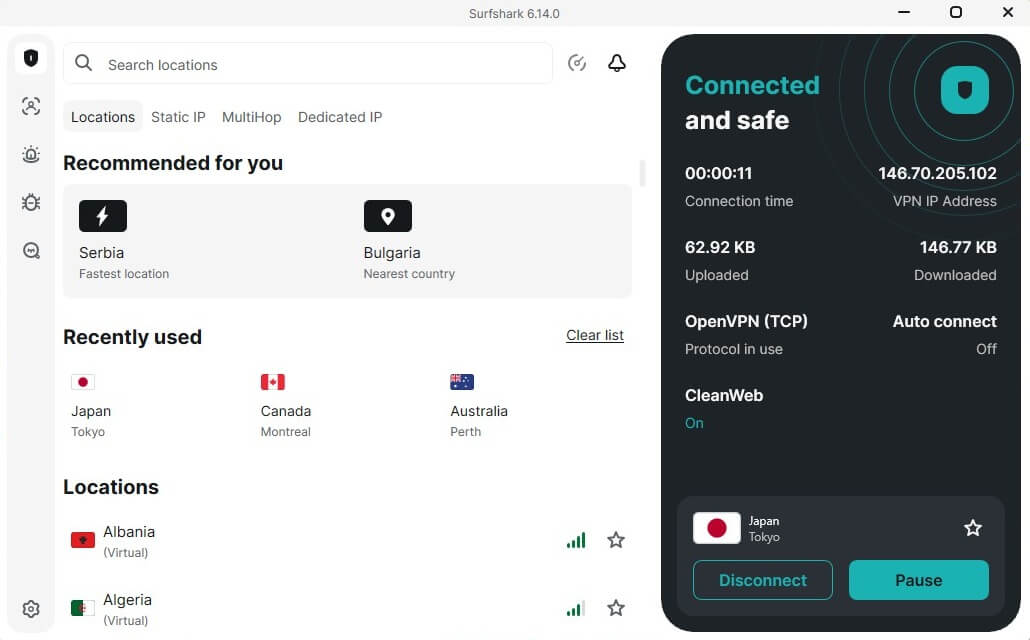The width and height of the screenshot is (1030, 640).
Task: Pause the VPN connection
Action: point(918,580)
